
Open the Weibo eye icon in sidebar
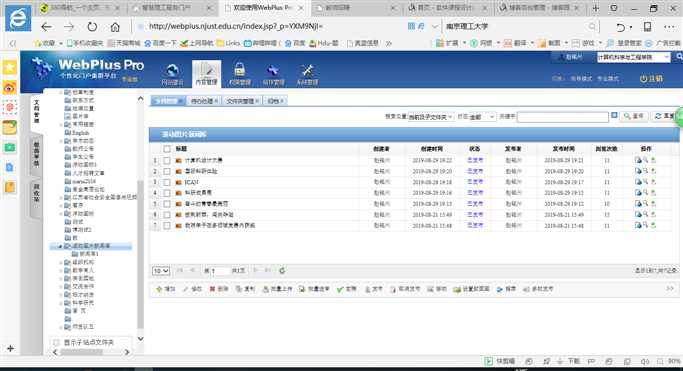click(10, 88)
